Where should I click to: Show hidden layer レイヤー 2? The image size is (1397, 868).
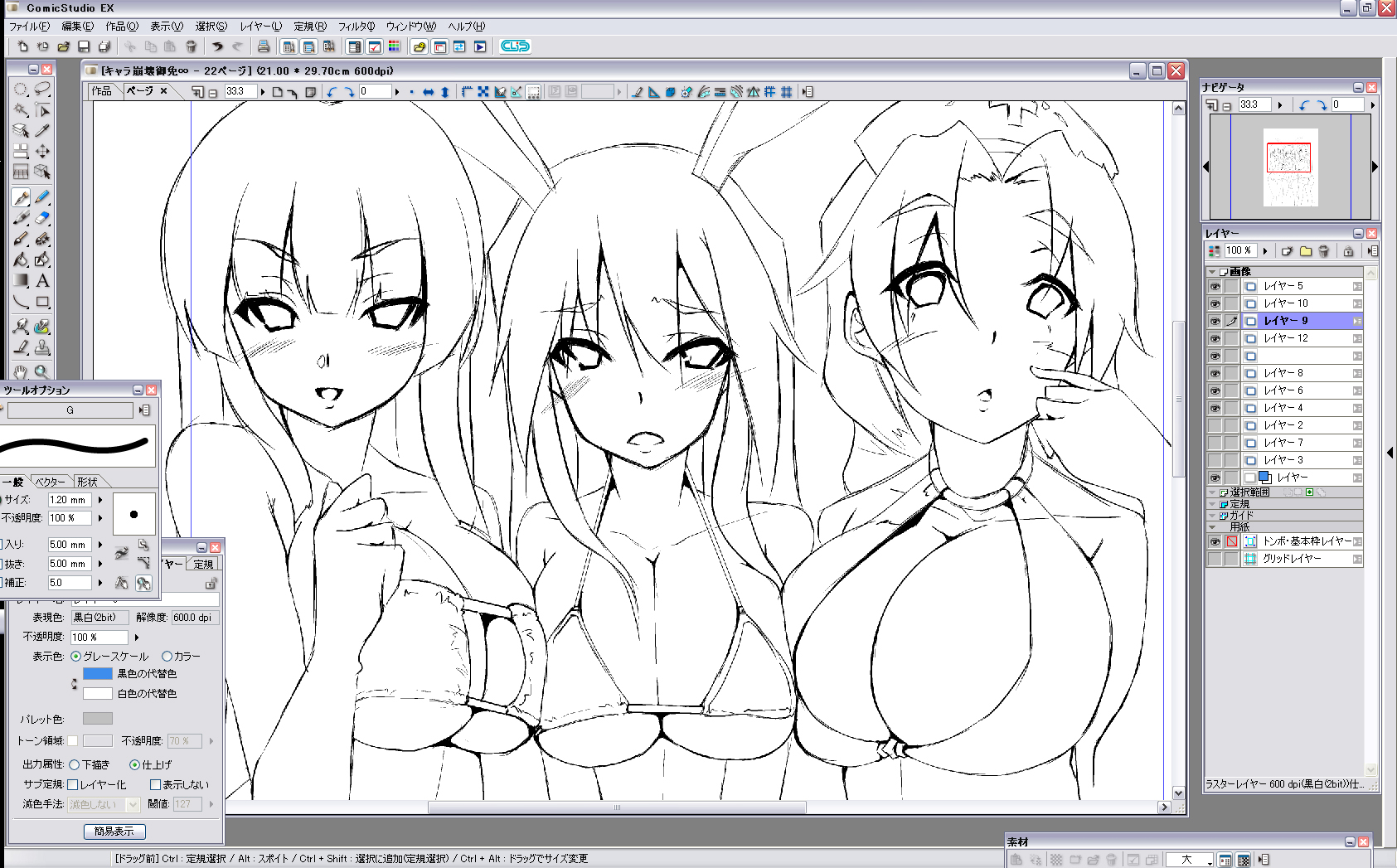pos(1215,425)
